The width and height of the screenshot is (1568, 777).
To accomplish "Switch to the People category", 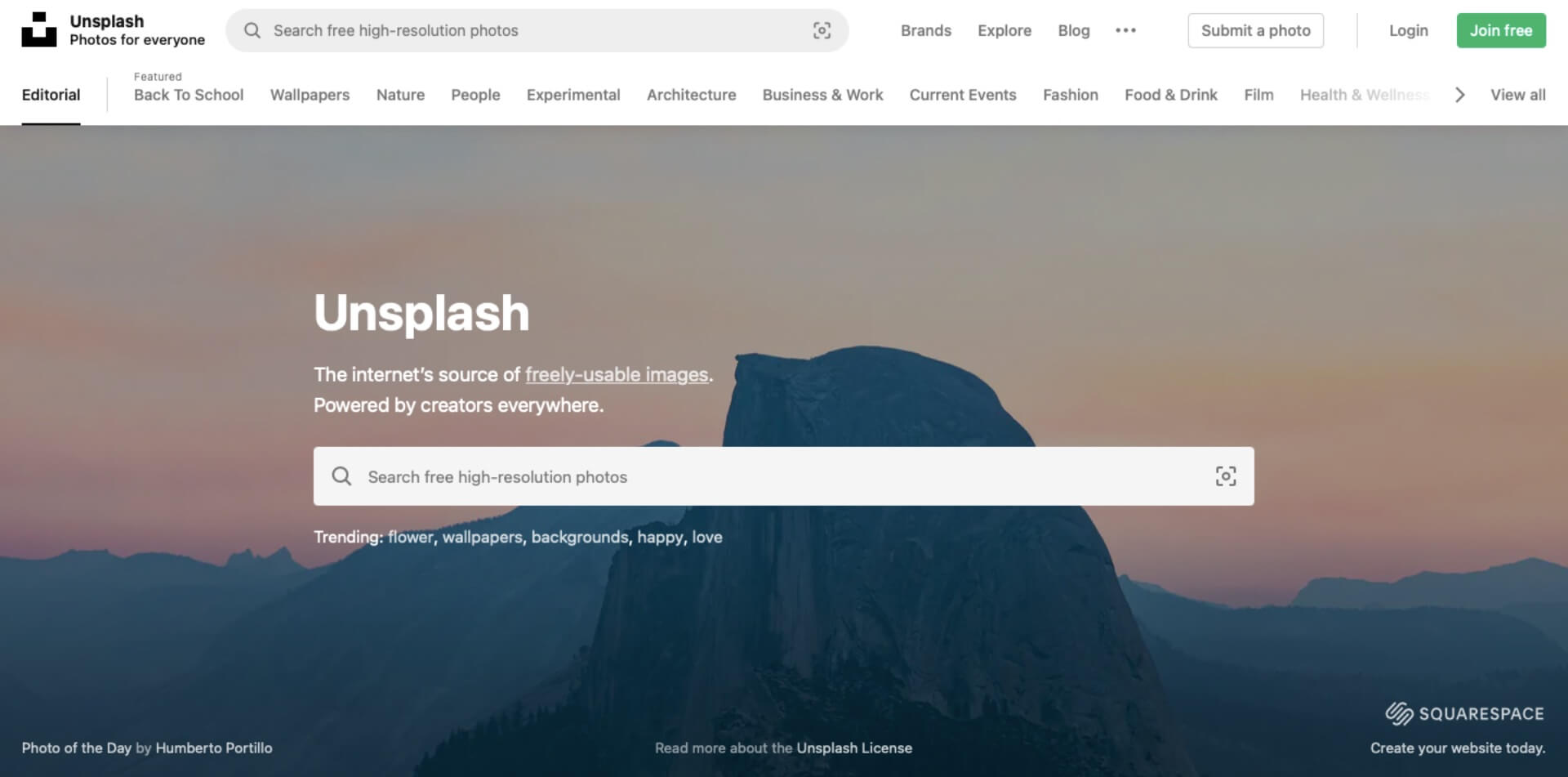I will coord(475,95).
